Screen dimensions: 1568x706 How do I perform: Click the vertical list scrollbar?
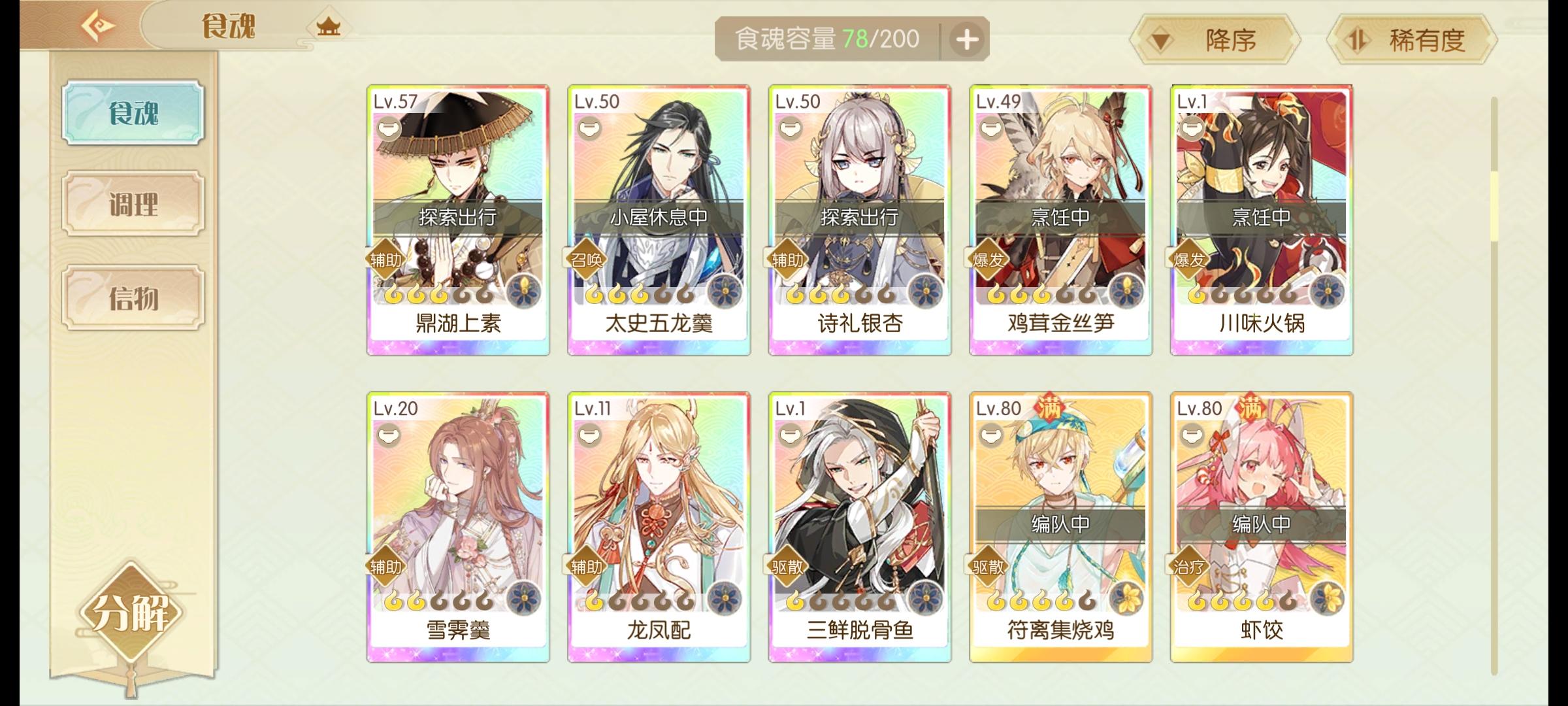1494,386
